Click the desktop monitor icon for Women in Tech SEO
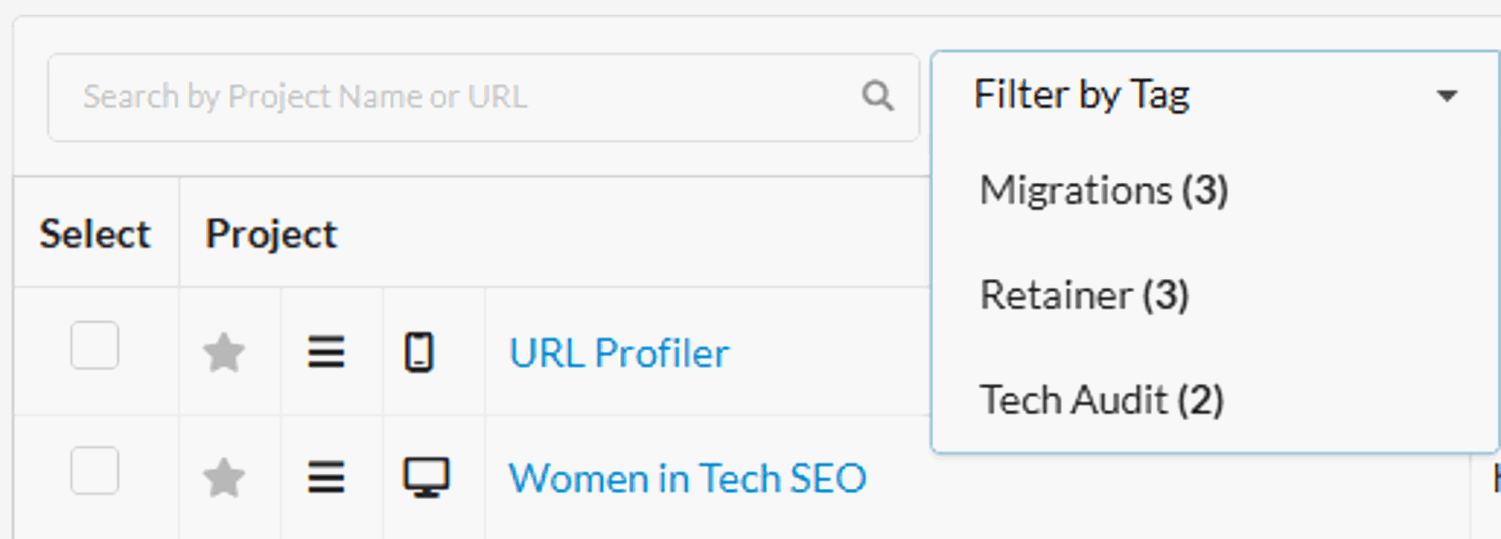The image size is (1501, 539). tap(426, 478)
